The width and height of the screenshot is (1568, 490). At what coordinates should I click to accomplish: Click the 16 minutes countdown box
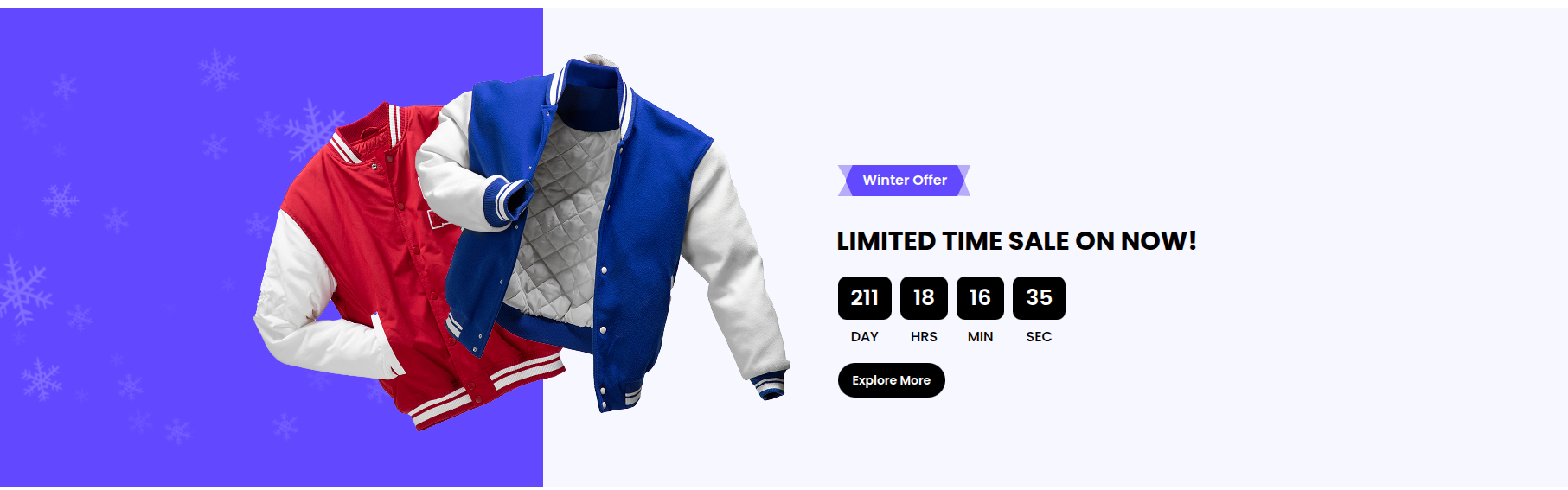980,298
